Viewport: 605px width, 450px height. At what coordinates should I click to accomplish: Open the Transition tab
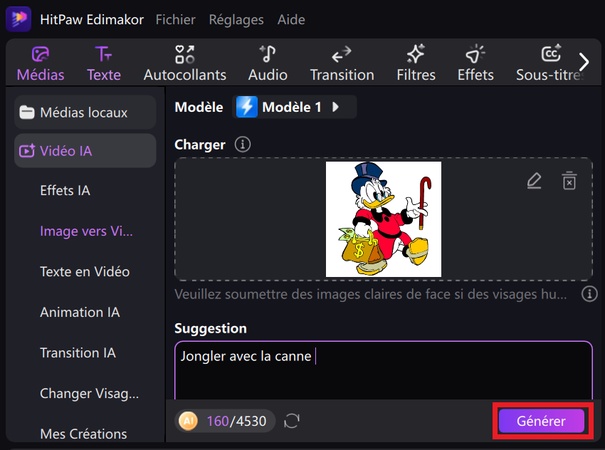(x=342, y=64)
